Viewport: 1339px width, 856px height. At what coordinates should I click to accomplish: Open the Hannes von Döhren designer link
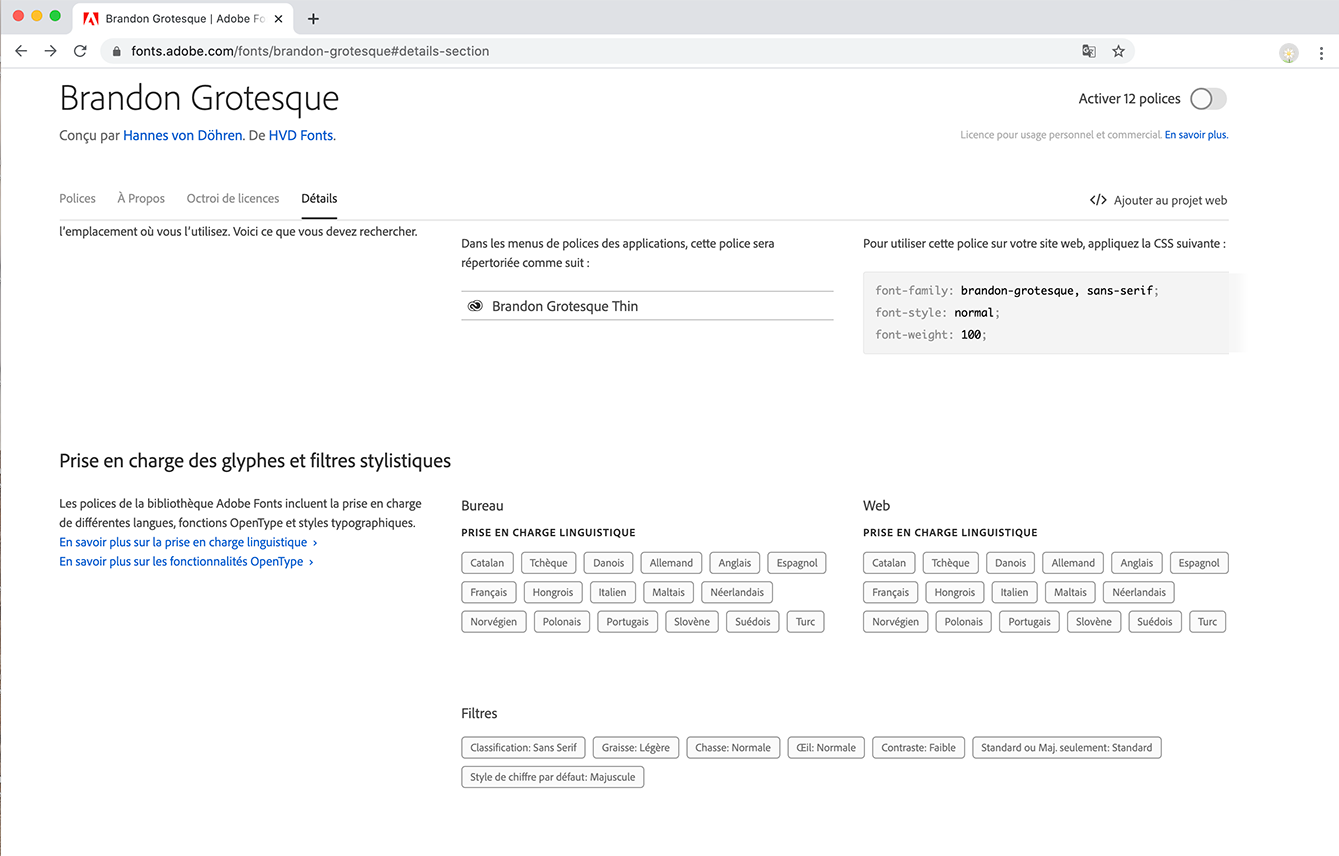[182, 135]
